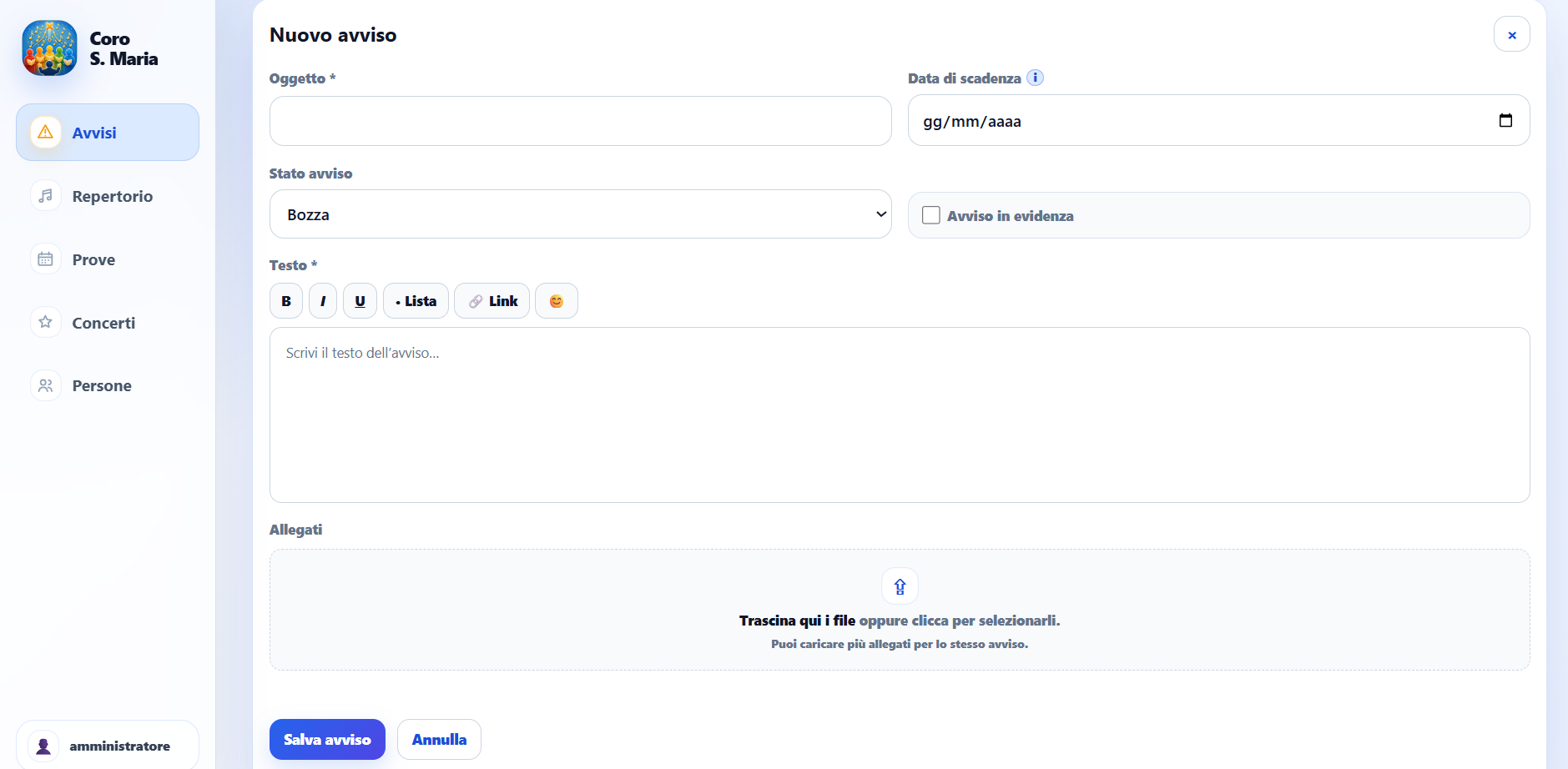
Task: Click the Repertorio music note icon
Action: [46, 195]
